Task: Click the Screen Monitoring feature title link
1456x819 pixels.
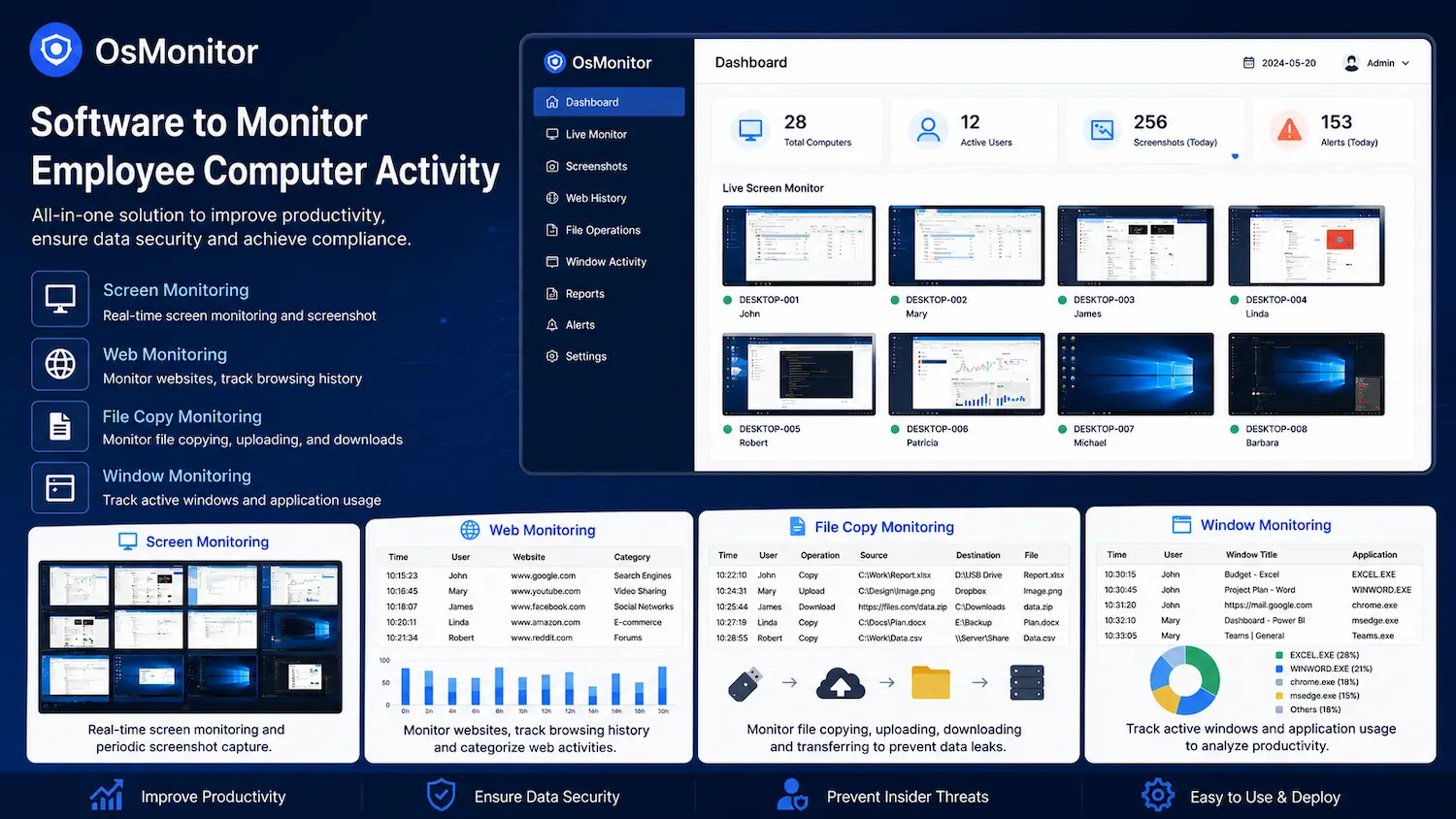Action: [176, 290]
